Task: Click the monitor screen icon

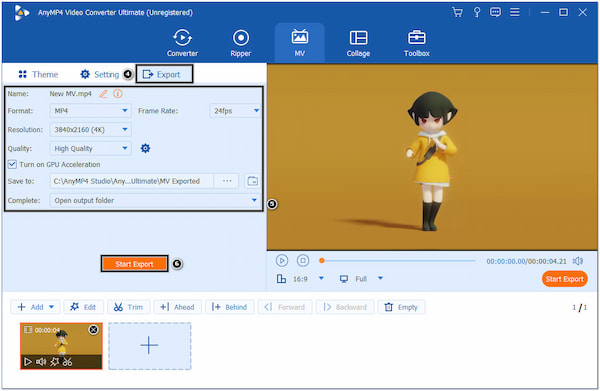Action: tap(344, 279)
